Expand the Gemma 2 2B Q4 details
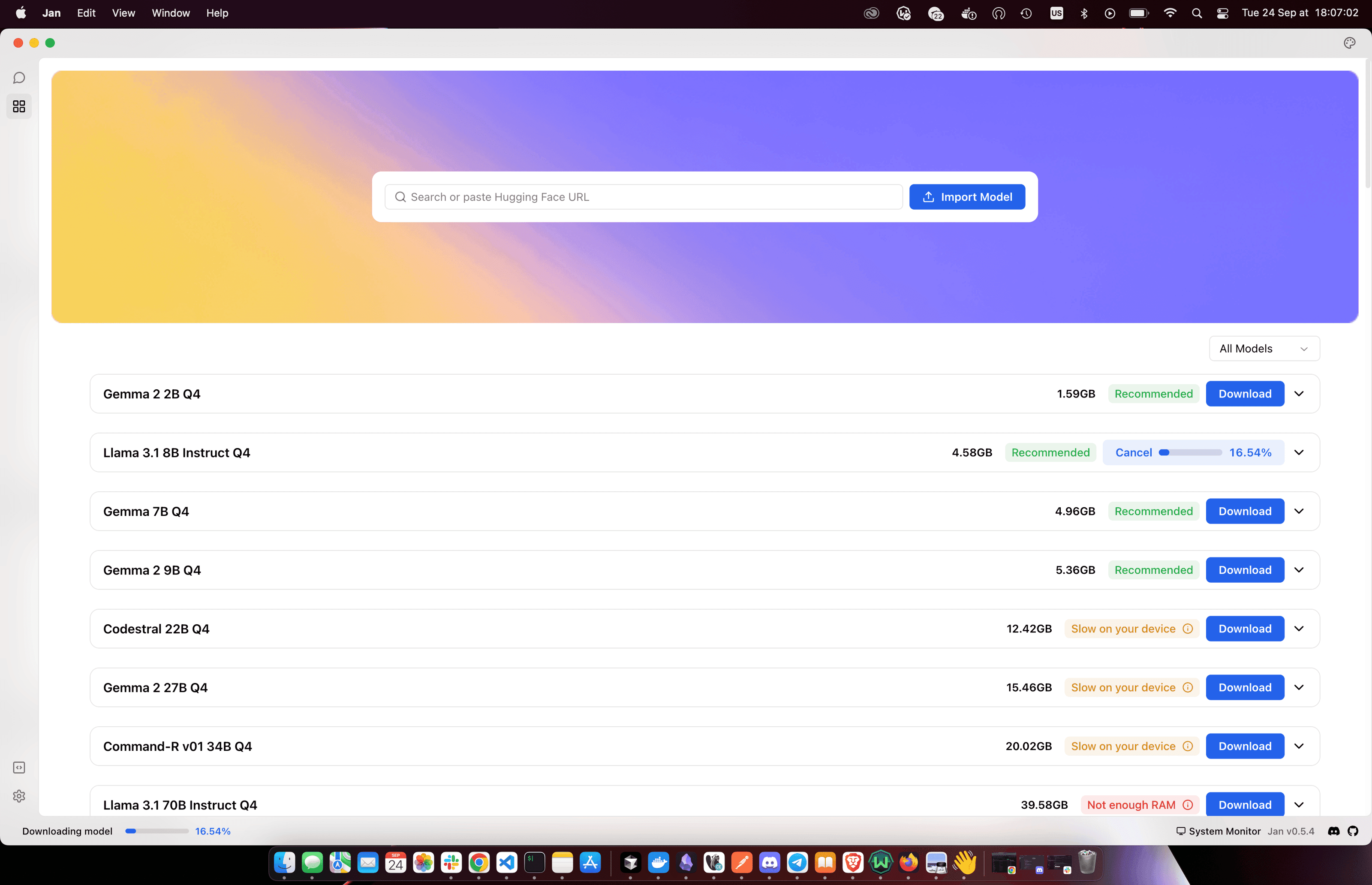Image resolution: width=1372 pixels, height=885 pixels. 1299,394
